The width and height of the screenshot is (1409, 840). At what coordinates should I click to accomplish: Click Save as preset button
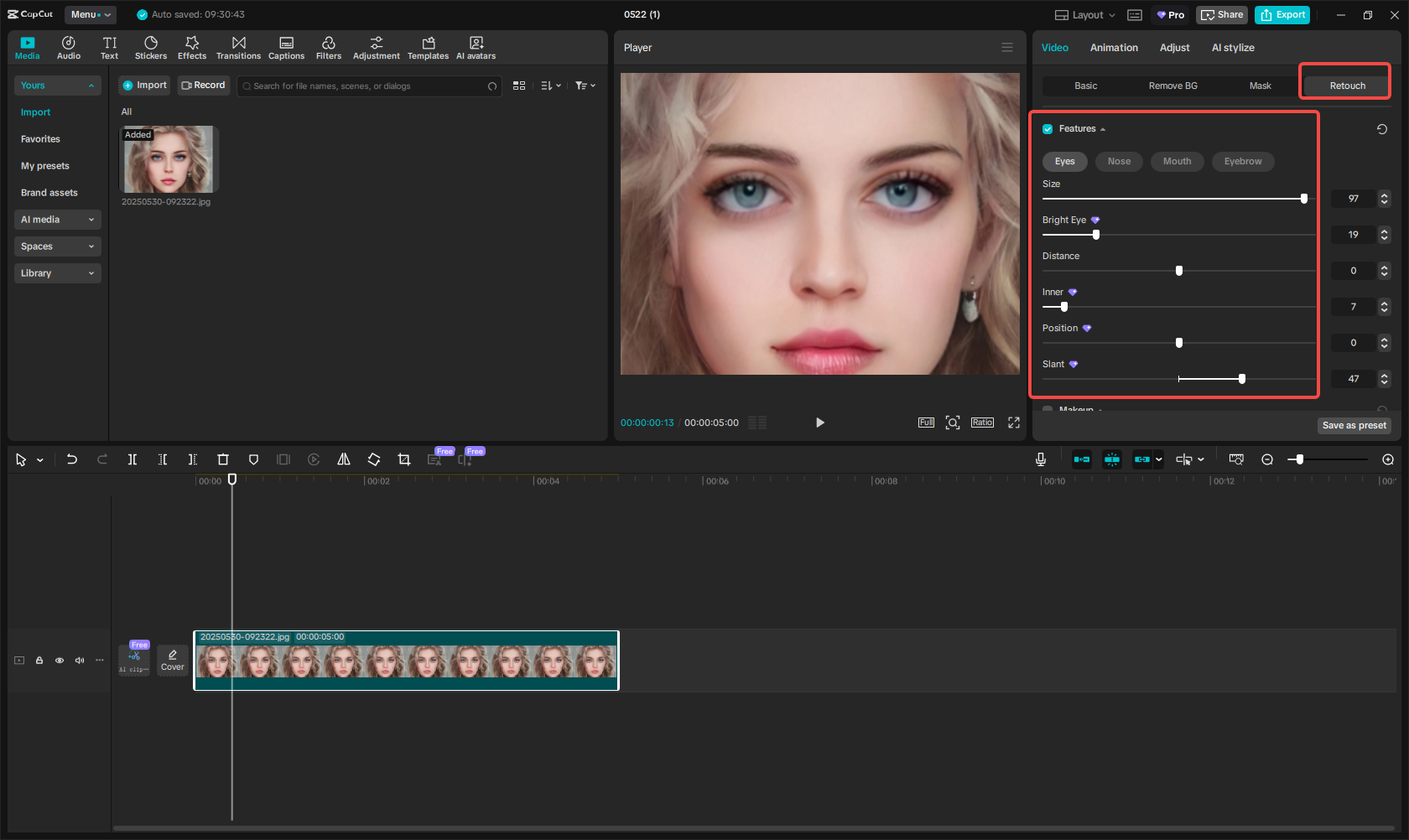(1354, 426)
